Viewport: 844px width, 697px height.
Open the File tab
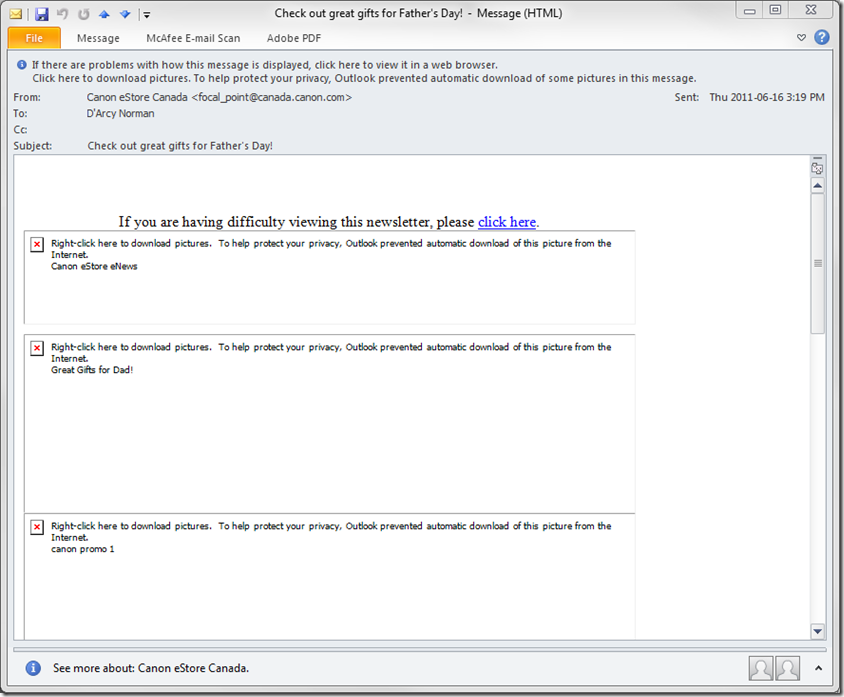point(34,38)
